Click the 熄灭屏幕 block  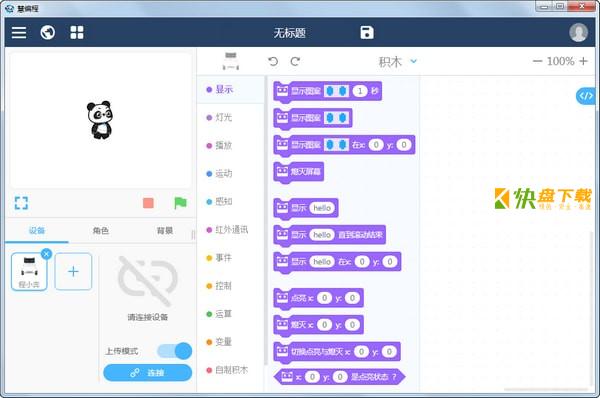[x=299, y=172]
